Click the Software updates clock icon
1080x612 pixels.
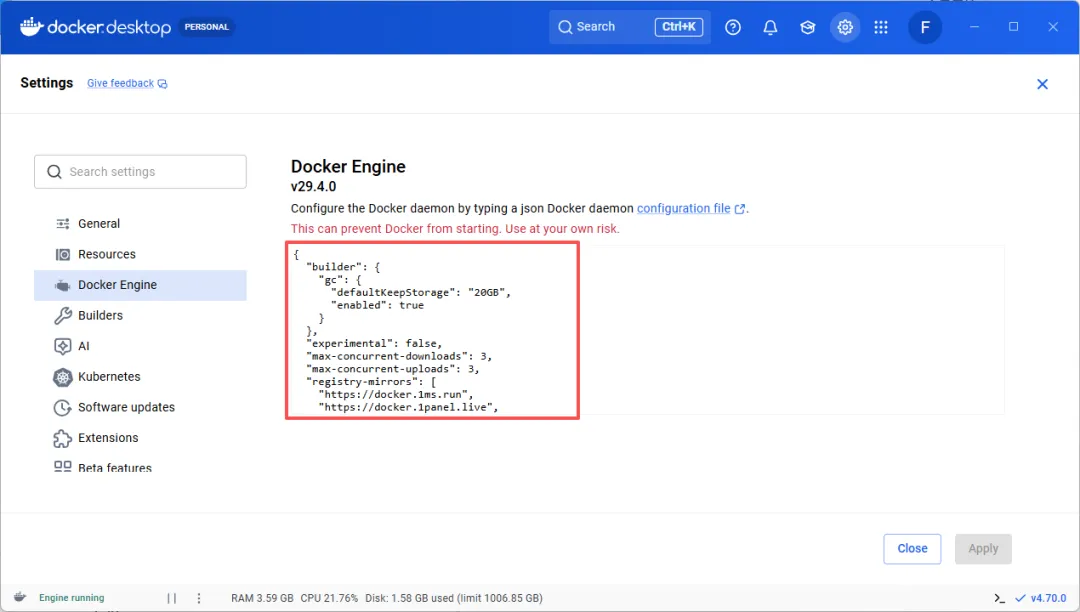pyautogui.click(x=63, y=408)
